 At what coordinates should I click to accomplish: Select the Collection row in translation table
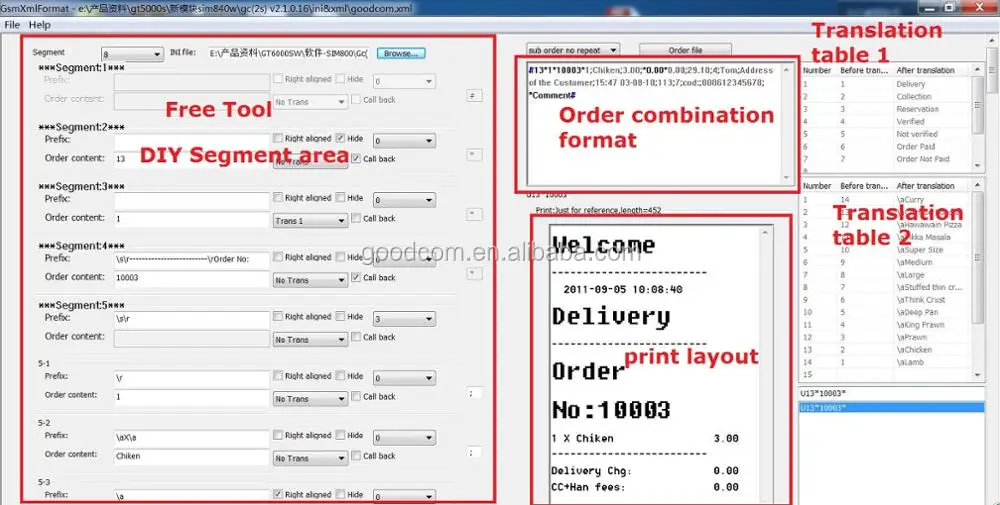coord(886,96)
